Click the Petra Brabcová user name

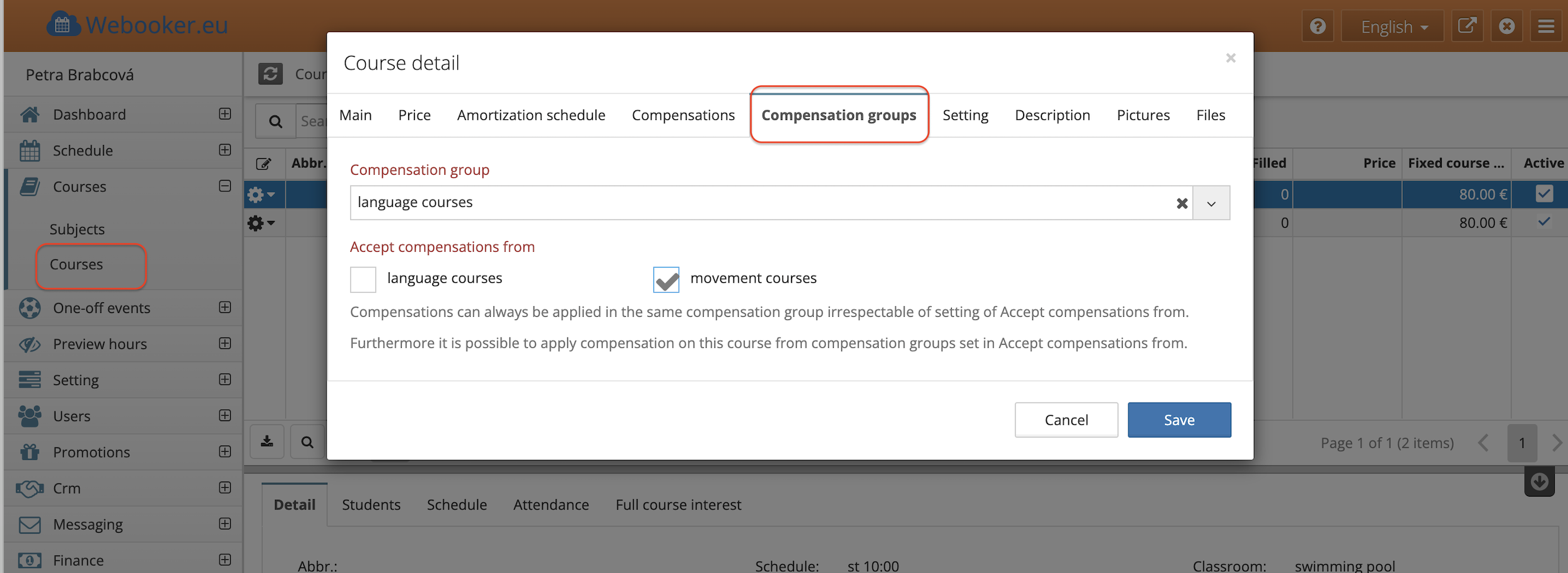click(79, 74)
